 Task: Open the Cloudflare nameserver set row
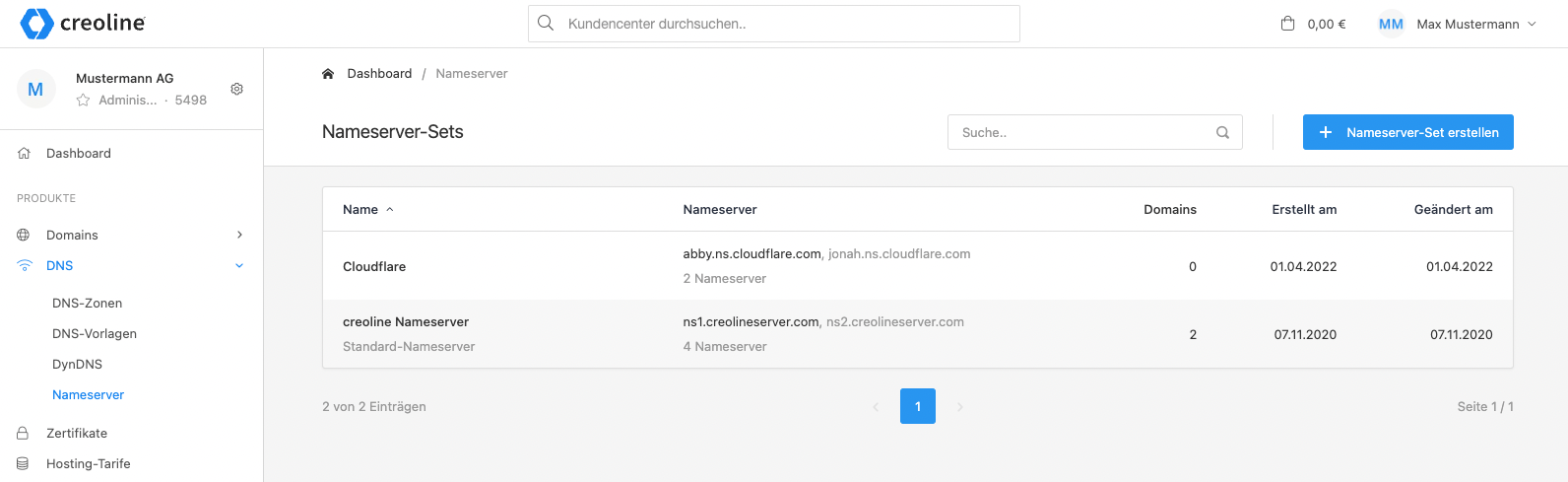[374, 266]
